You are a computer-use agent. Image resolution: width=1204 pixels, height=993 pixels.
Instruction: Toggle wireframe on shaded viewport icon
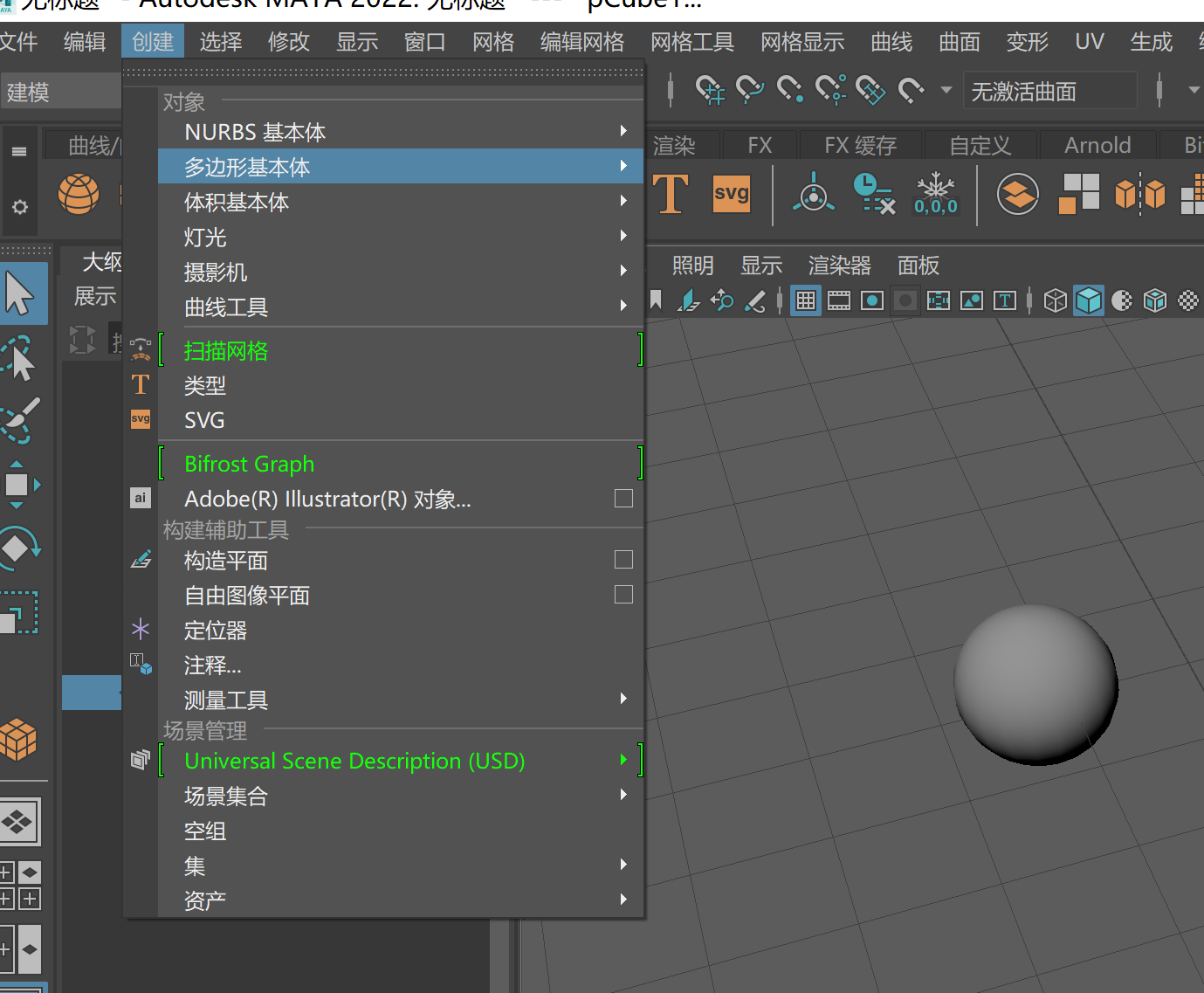pos(1155,301)
